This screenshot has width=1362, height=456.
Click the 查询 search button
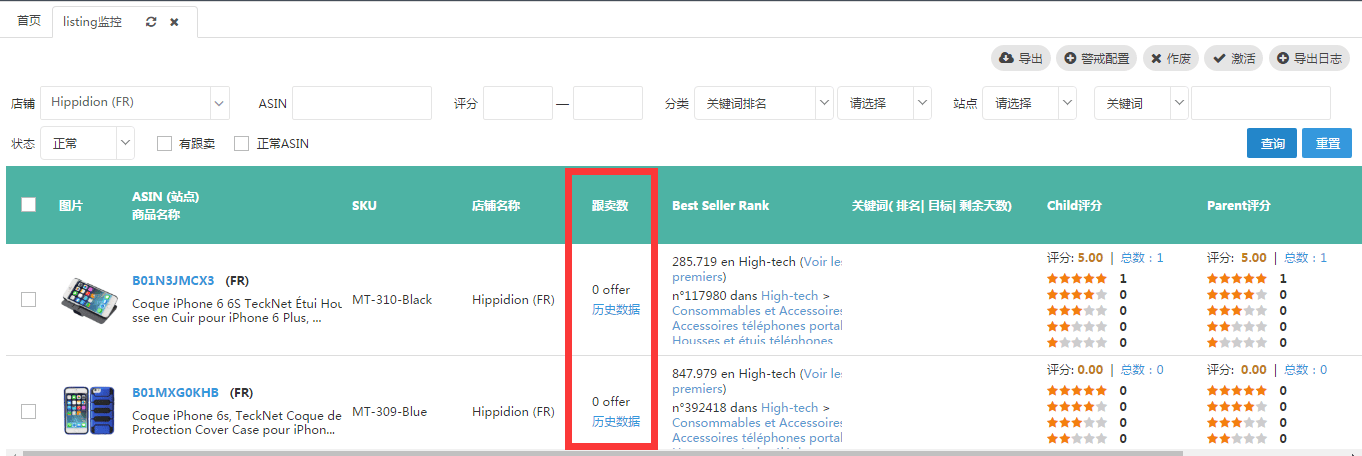click(1272, 143)
